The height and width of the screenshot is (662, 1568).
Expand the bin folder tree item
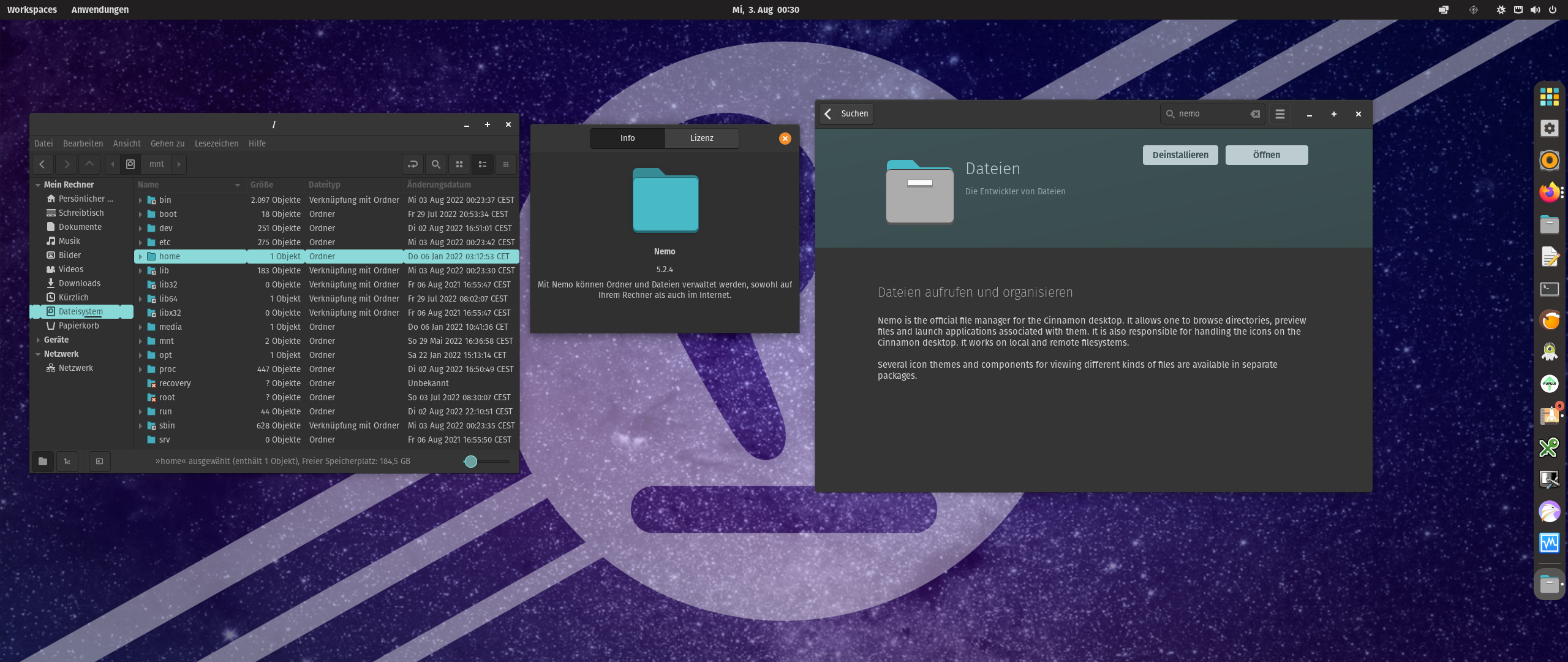pyautogui.click(x=140, y=199)
